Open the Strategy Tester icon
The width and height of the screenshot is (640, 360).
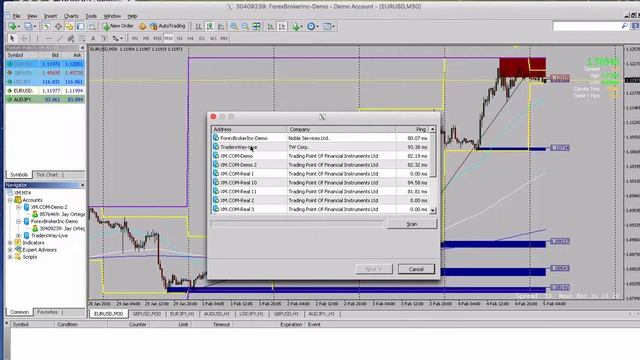(91, 26)
